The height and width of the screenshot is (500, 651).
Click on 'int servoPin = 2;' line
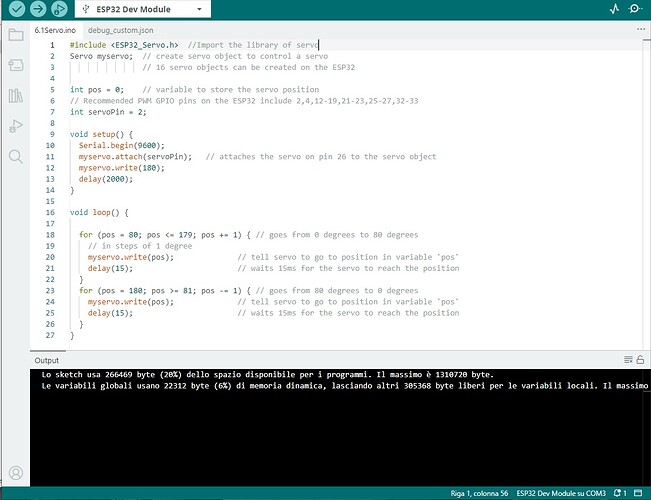[x=108, y=112]
